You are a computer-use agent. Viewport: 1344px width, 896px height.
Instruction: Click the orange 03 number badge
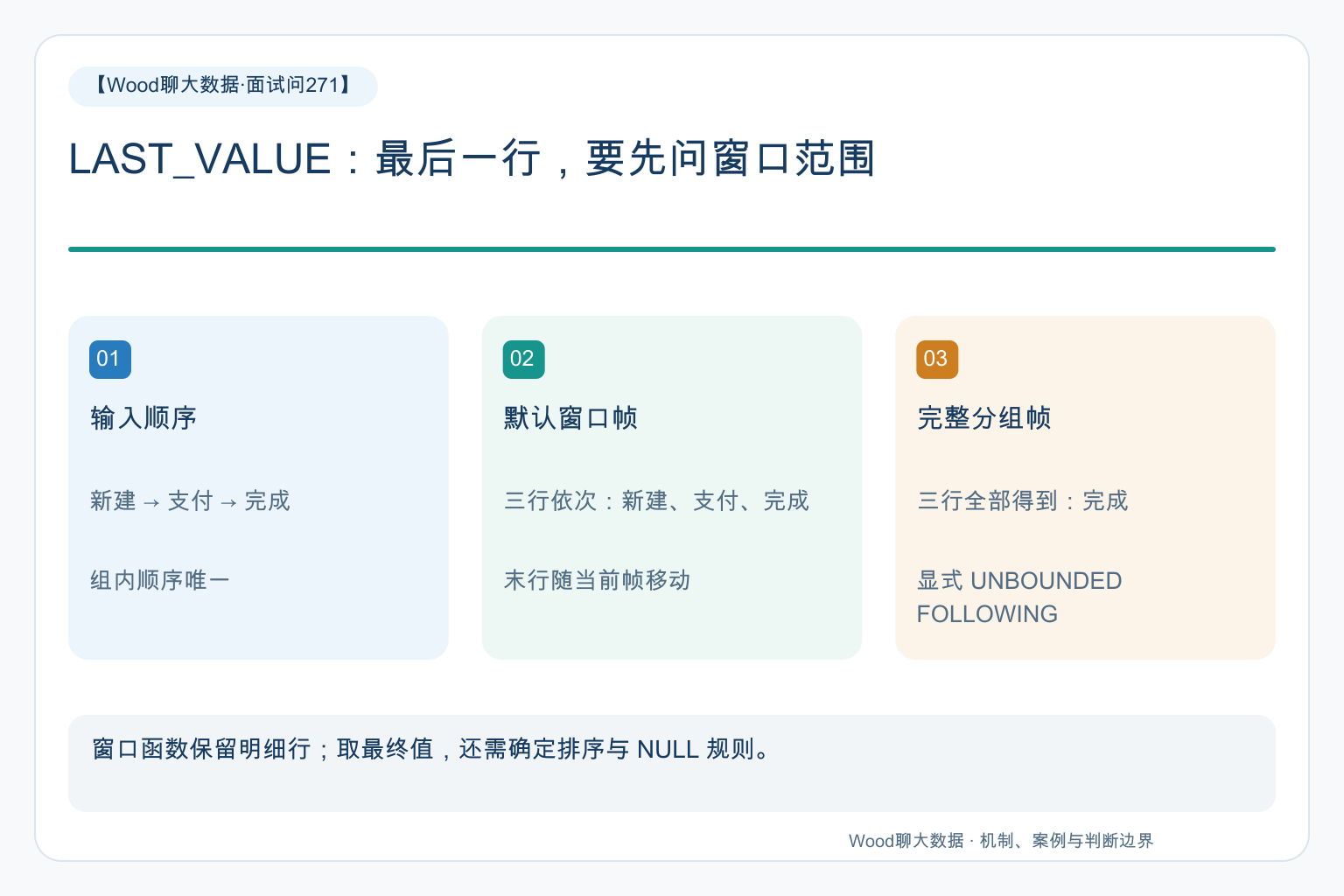(x=937, y=359)
